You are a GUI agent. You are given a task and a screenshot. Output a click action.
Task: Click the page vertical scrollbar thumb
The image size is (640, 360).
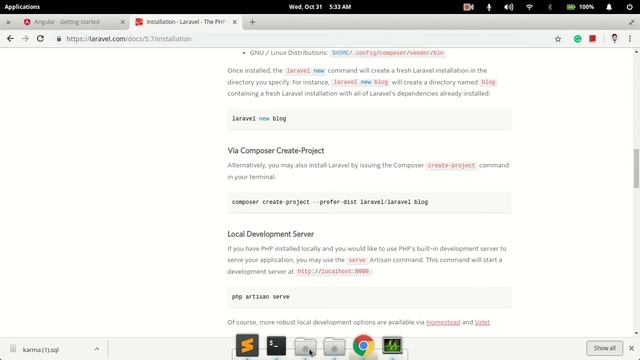(636, 168)
